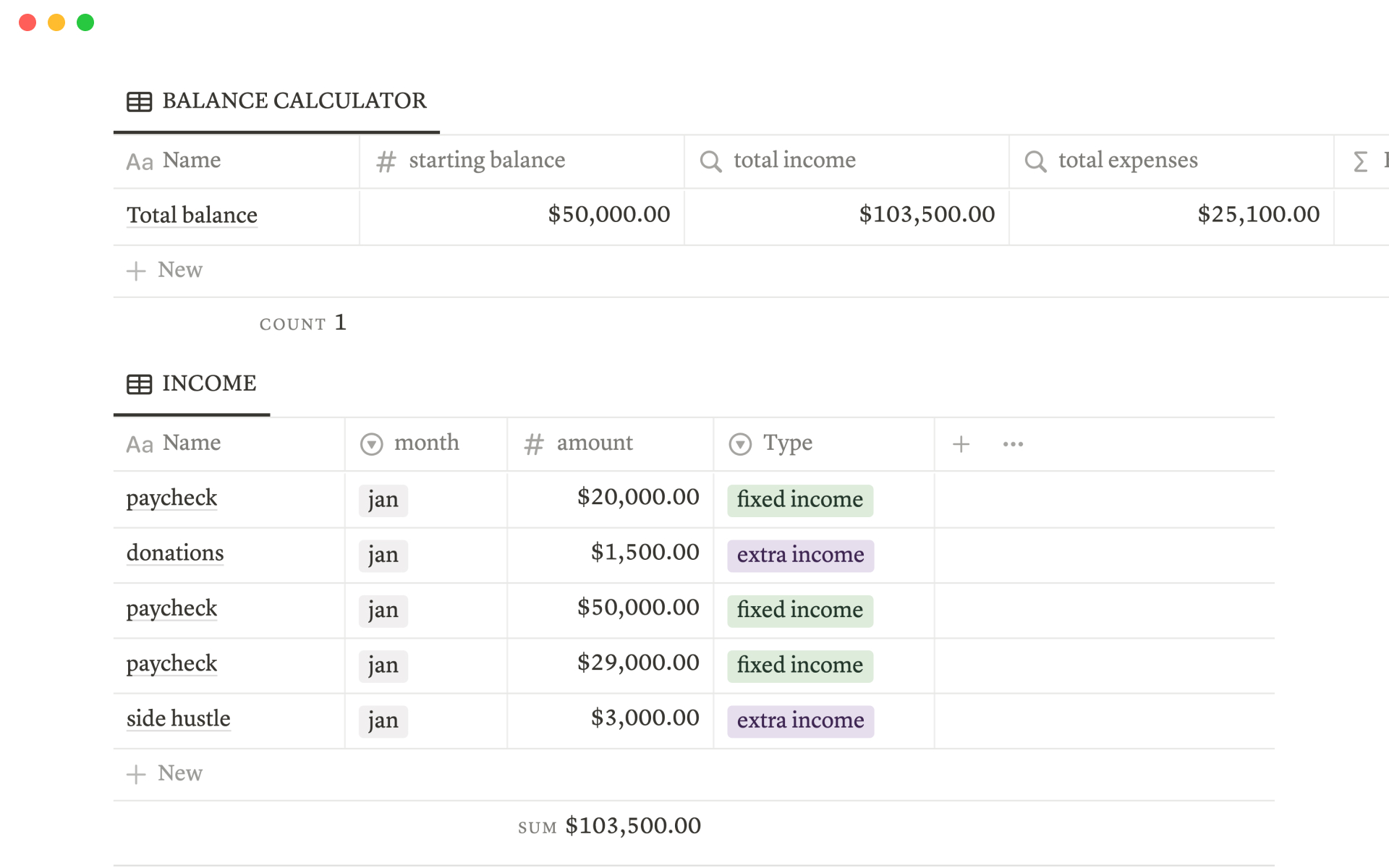
Task: Click the rollup magnifier icon for total expenses
Action: [x=1035, y=161]
